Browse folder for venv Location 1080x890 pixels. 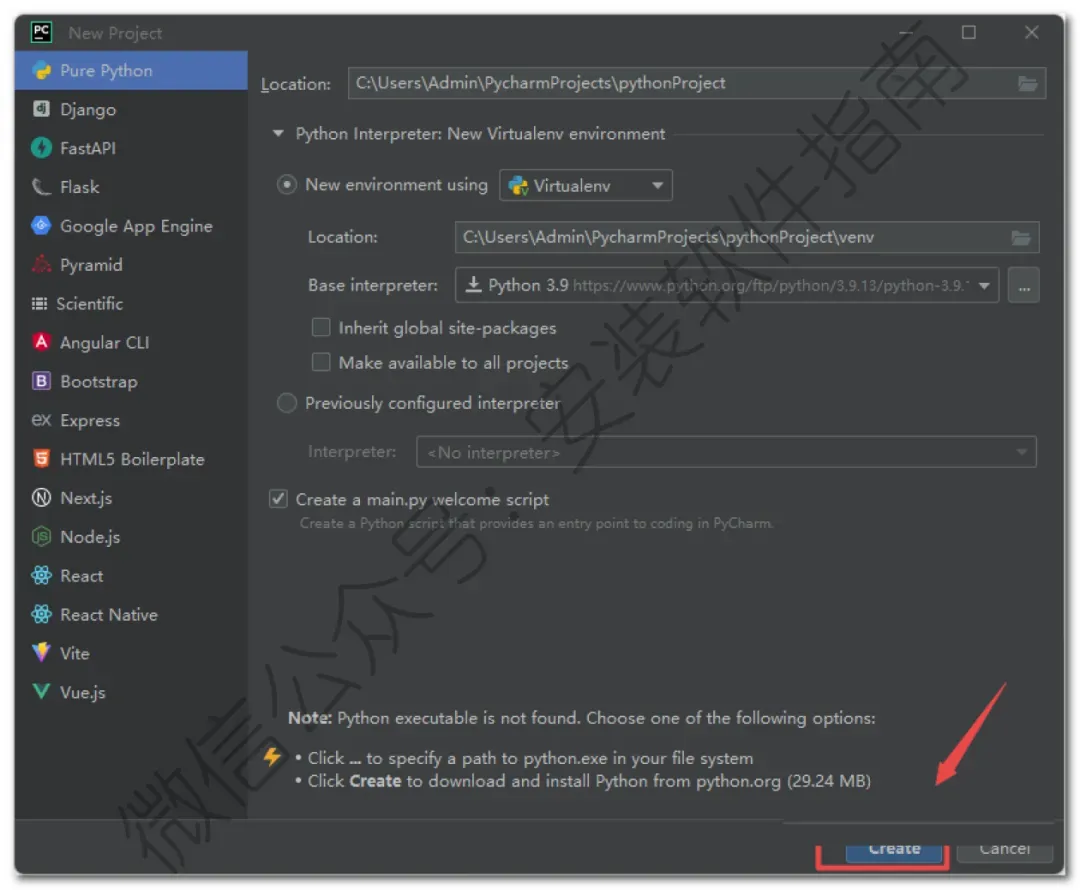point(1021,238)
